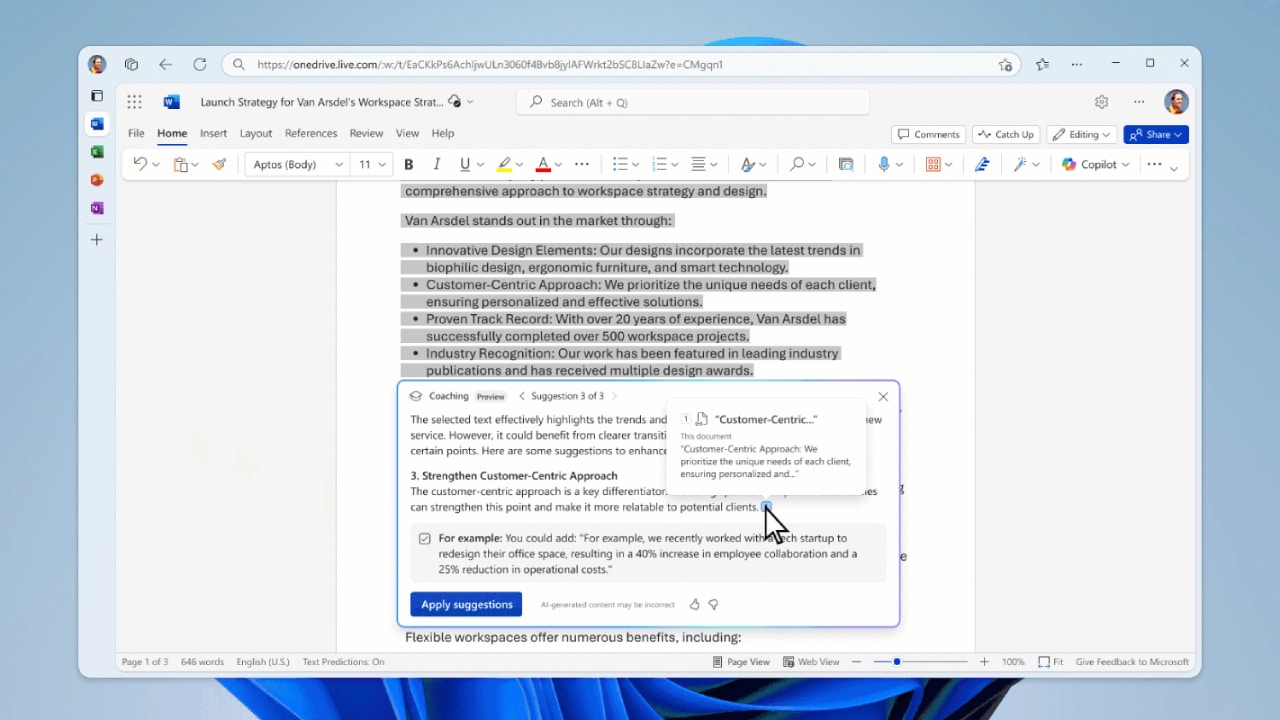This screenshot has width=1280, height=720.
Task: Open the highlight color dropdown arrow
Action: [x=520, y=165]
